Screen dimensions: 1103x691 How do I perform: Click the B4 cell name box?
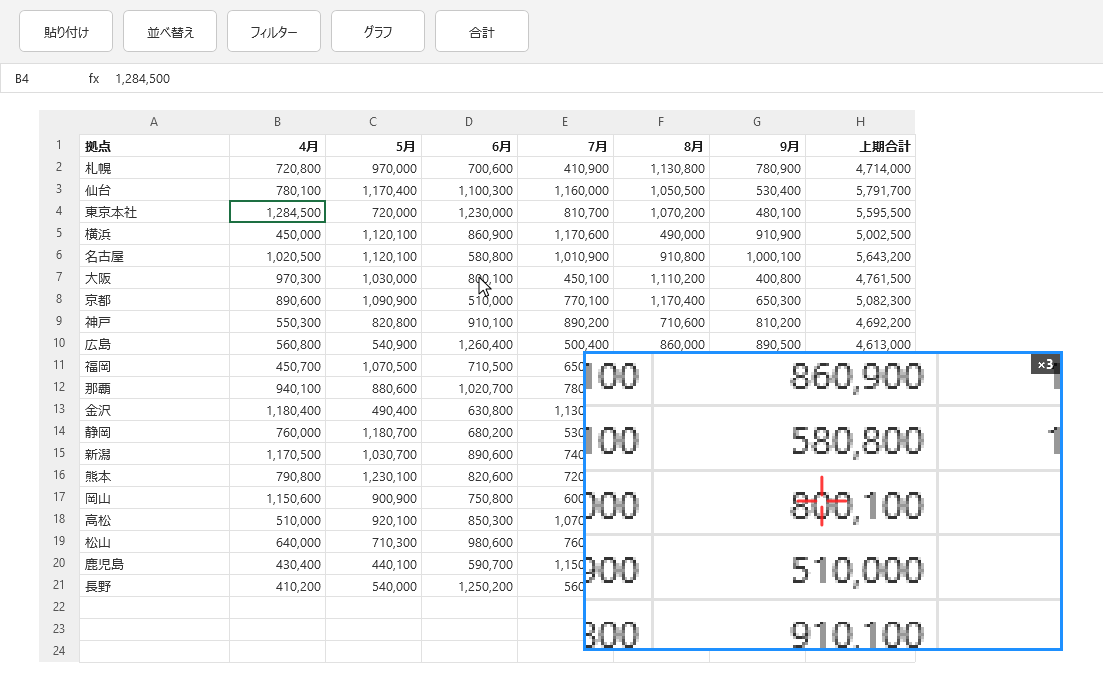click(42, 79)
